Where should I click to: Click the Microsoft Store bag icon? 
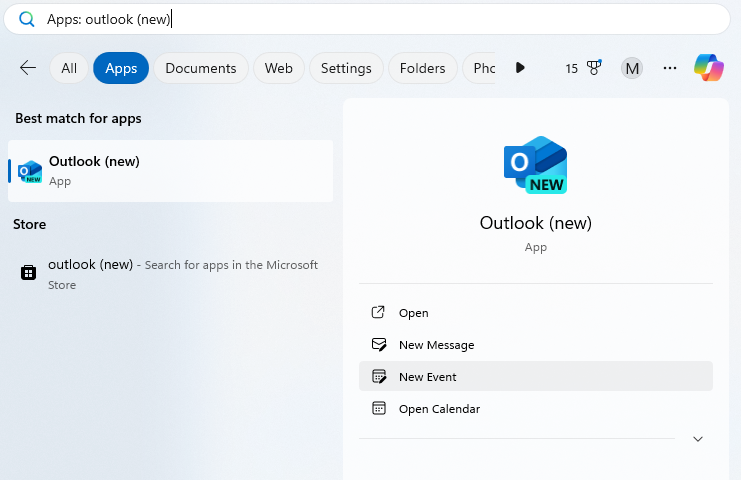click(x=28, y=272)
